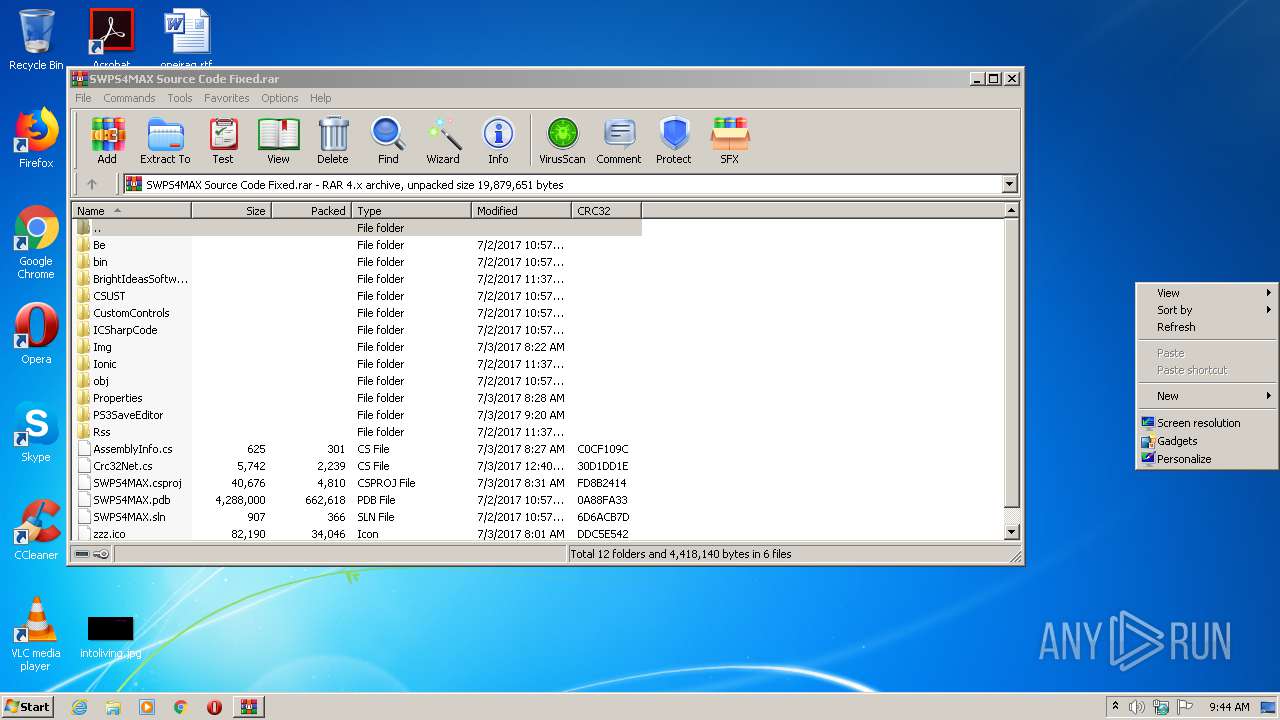This screenshot has height=720, width=1280.
Task: Open the File menu
Action: 83,98
